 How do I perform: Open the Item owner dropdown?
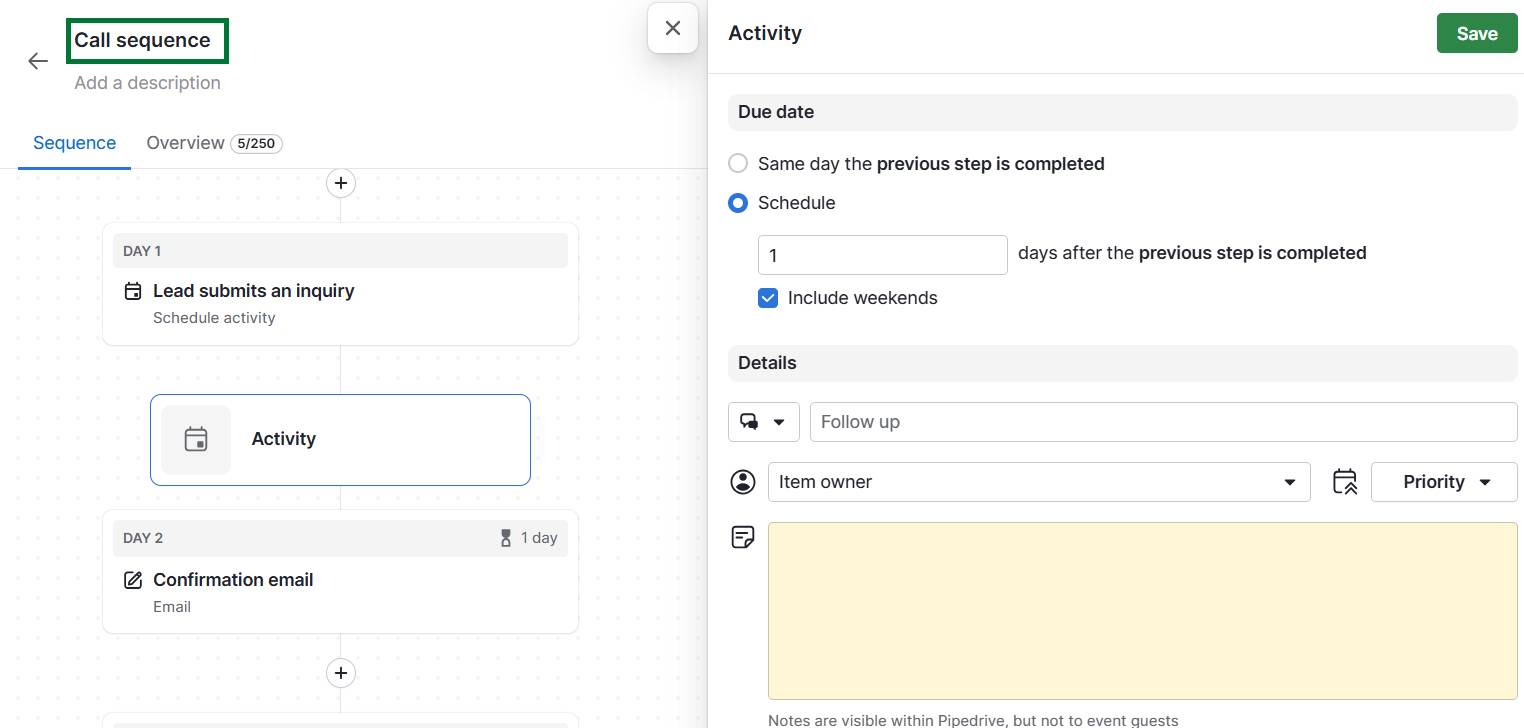[1039, 482]
